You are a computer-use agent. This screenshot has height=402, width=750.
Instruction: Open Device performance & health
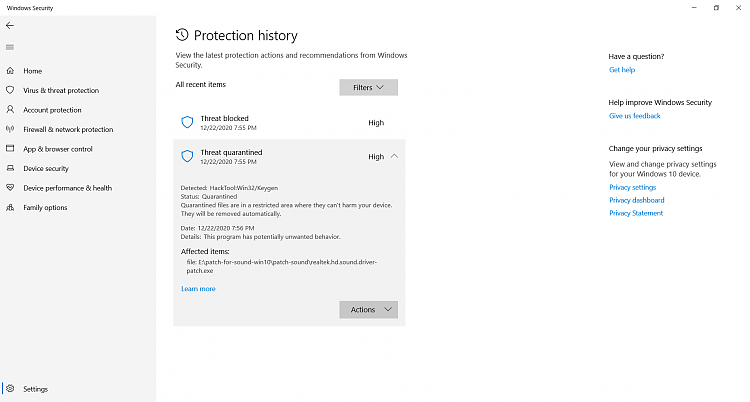[67, 188]
